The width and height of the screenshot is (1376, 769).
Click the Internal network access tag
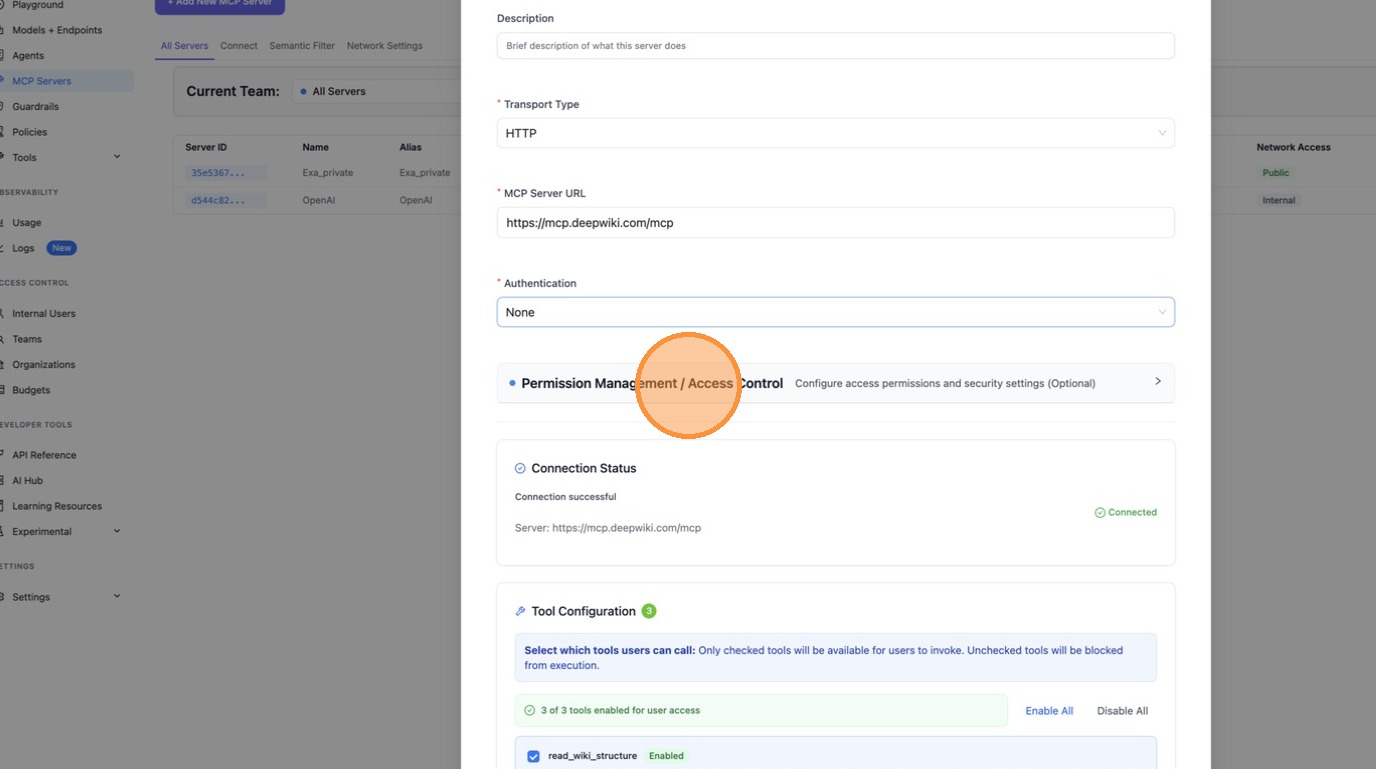[1279, 200]
